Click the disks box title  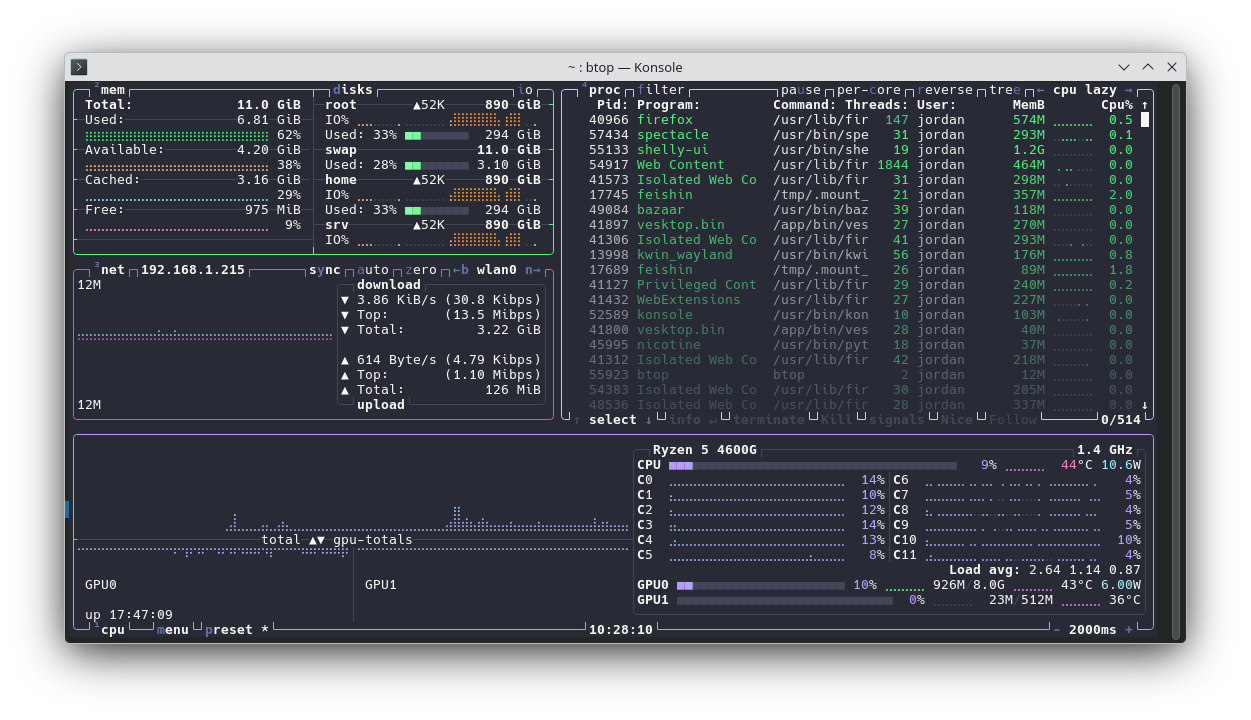[353, 90]
